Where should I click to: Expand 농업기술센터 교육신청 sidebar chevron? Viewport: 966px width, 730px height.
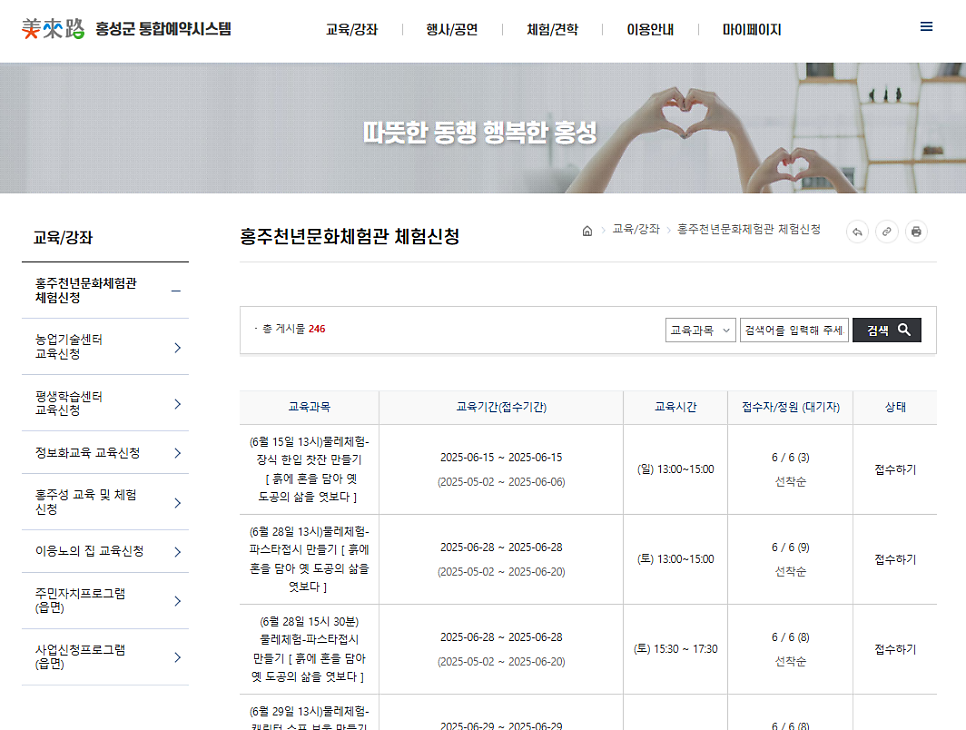pyautogui.click(x=177, y=347)
